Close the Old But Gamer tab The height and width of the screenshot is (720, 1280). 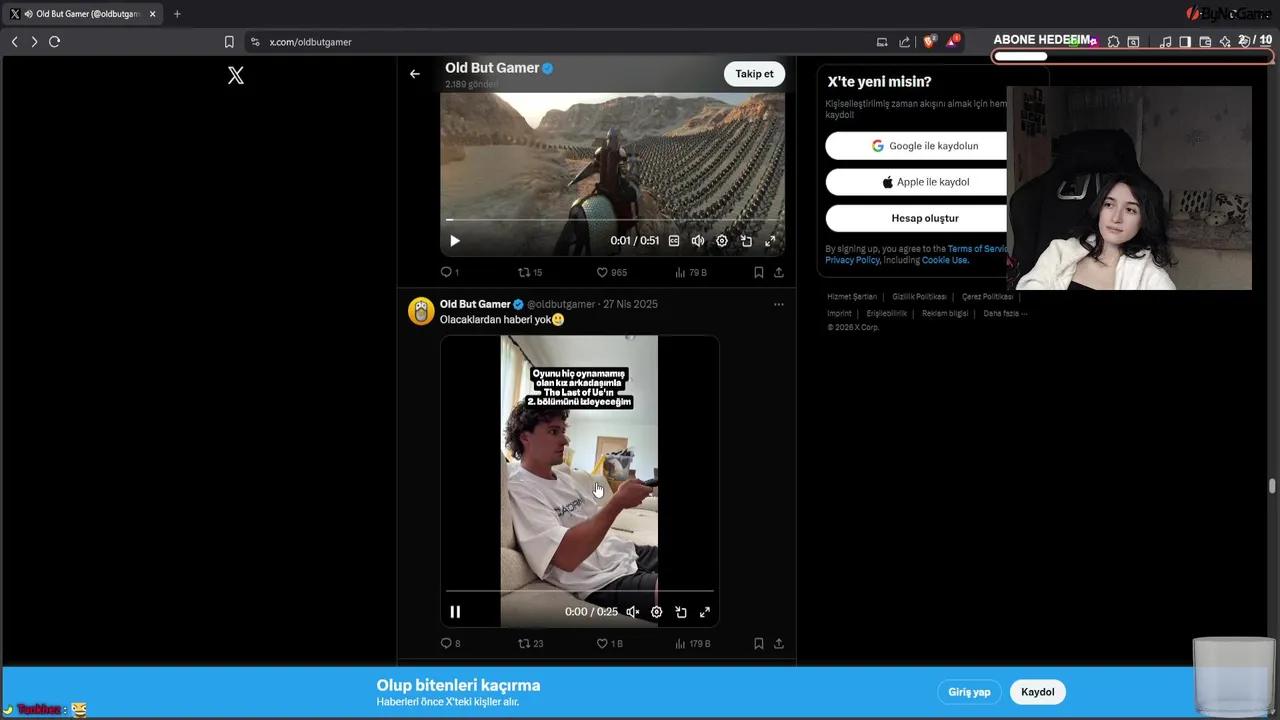point(153,14)
